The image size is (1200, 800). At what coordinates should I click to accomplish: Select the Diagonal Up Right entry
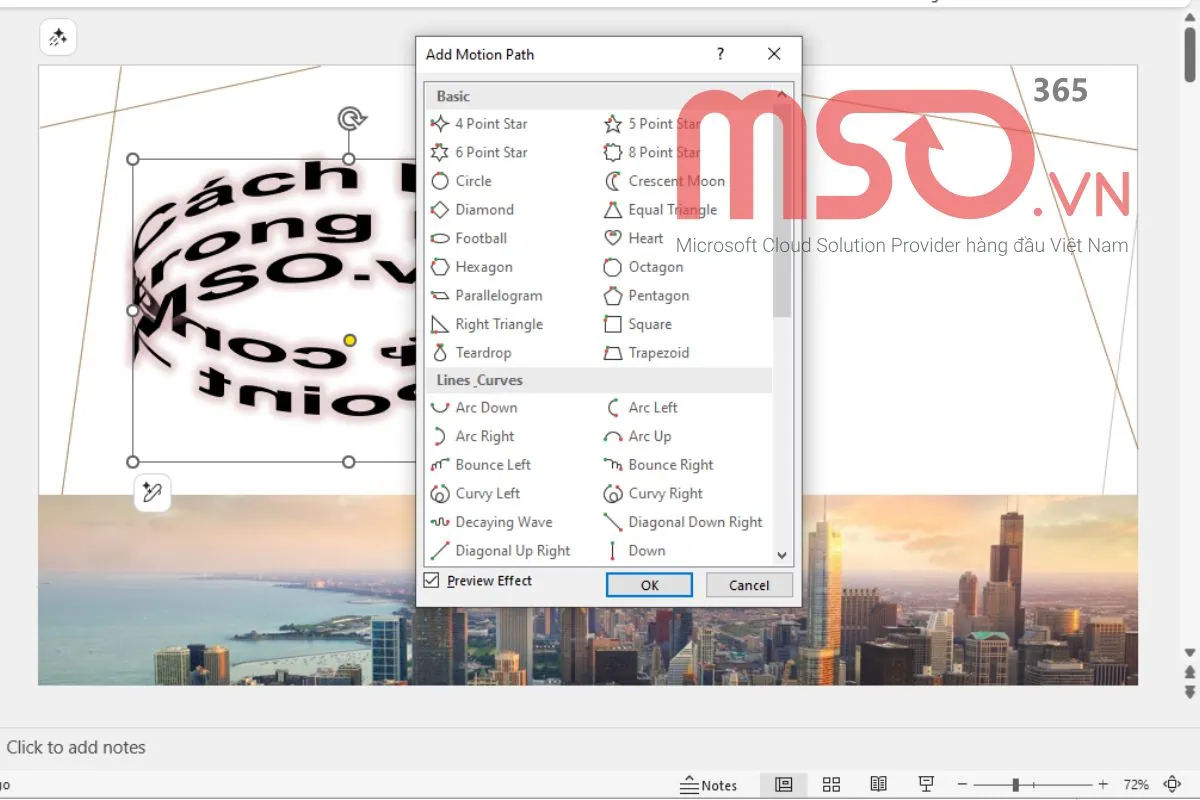click(512, 551)
